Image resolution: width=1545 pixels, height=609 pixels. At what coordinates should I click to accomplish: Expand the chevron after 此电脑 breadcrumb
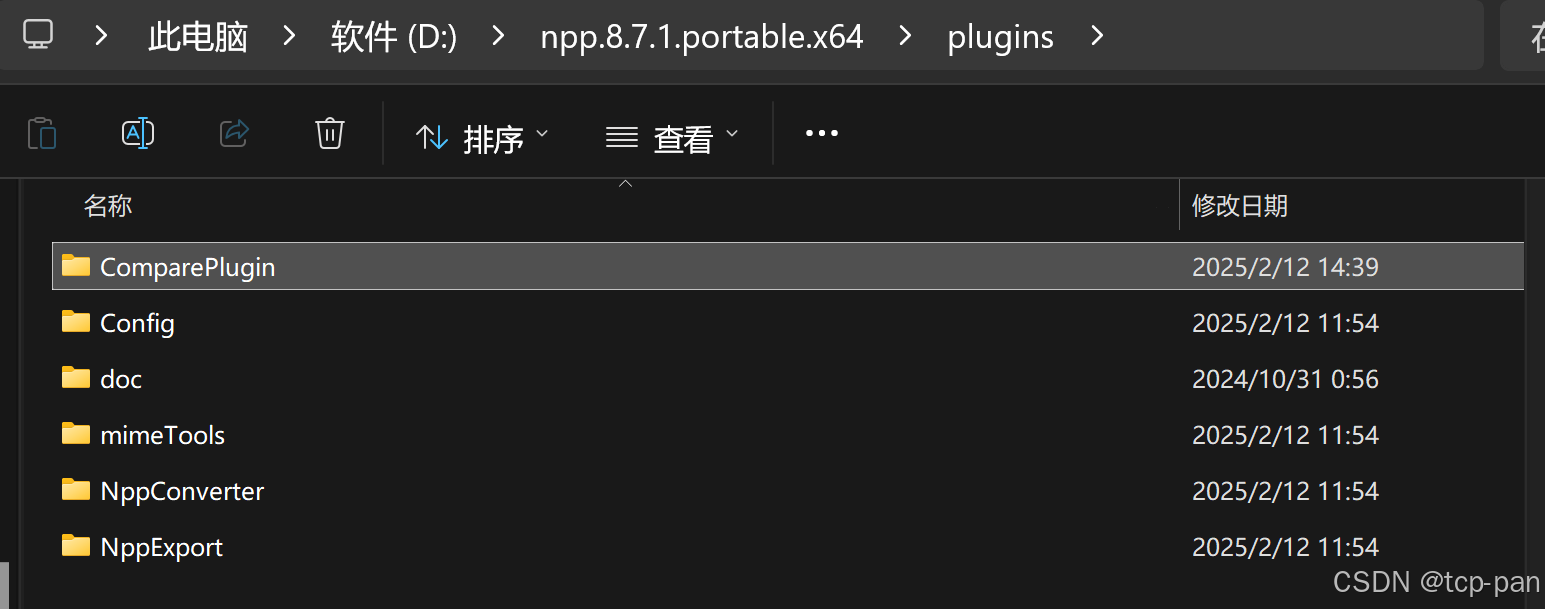[289, 36]
